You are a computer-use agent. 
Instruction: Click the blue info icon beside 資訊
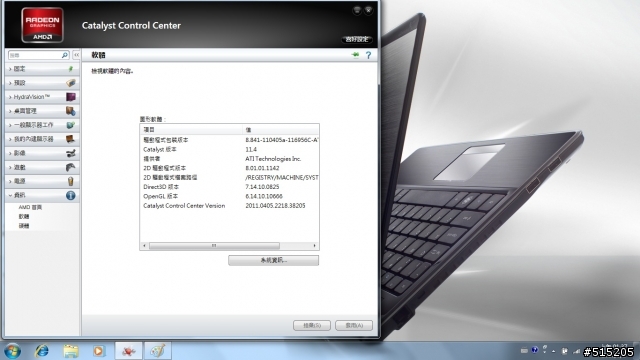point(71,196)
